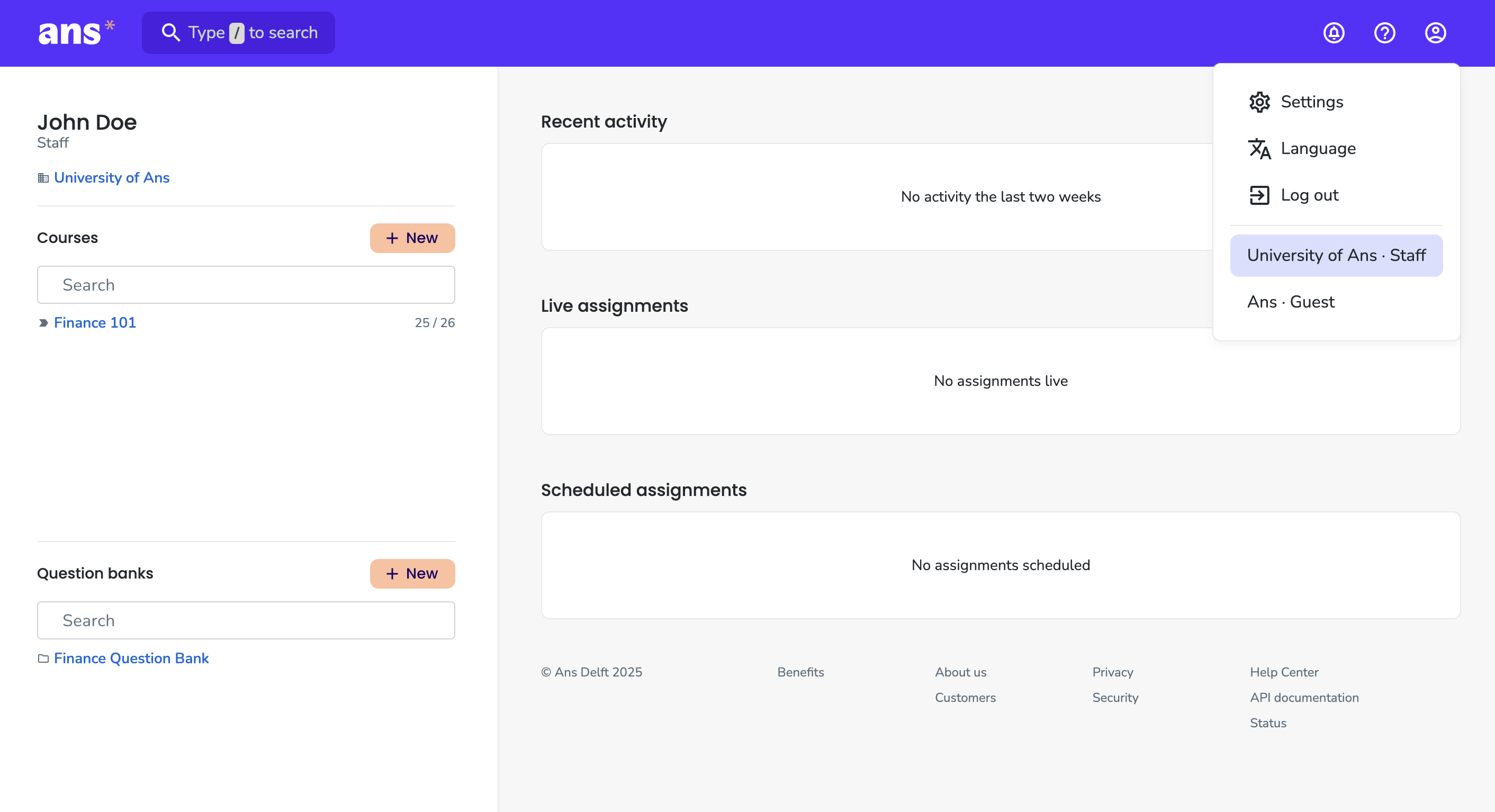The height and width of the screenshot is (812, 1495).
Task: Open the notification bell icon
Action: tap(1333, 33)
